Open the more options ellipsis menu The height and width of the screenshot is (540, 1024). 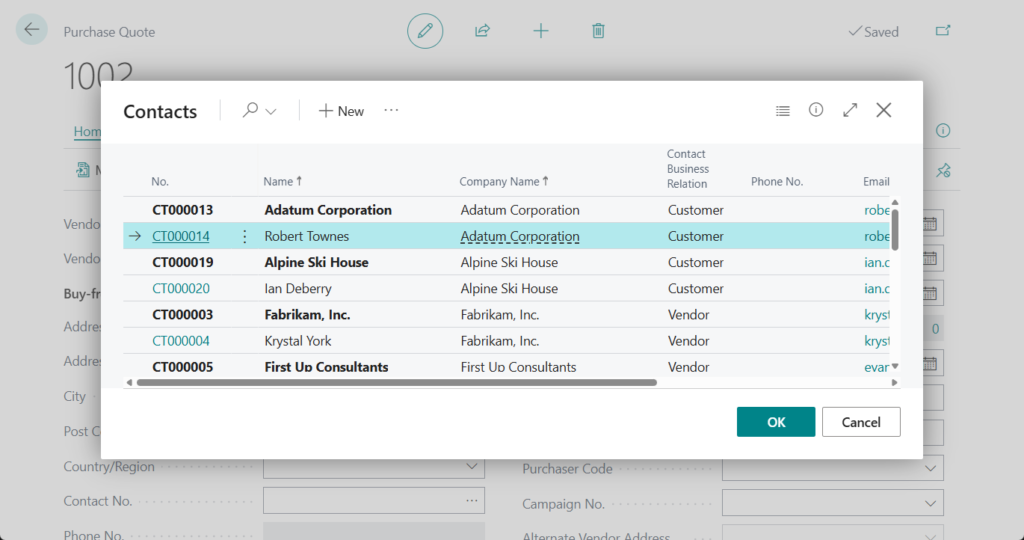(x=391, y=110)
